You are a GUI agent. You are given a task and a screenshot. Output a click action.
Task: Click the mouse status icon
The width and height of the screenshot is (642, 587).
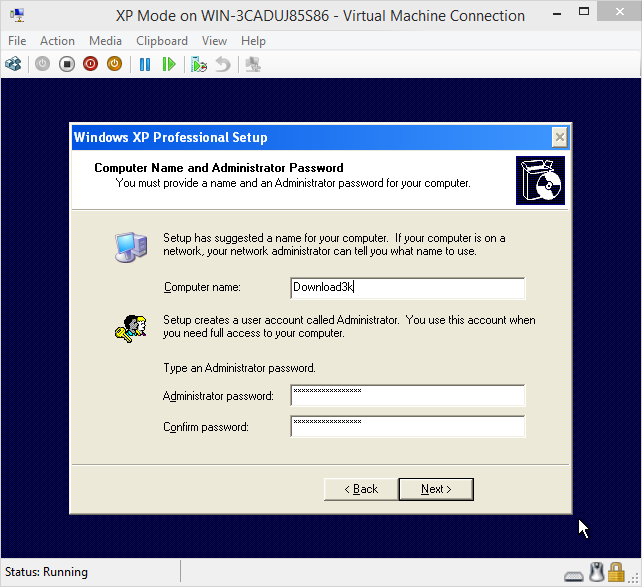597,572
